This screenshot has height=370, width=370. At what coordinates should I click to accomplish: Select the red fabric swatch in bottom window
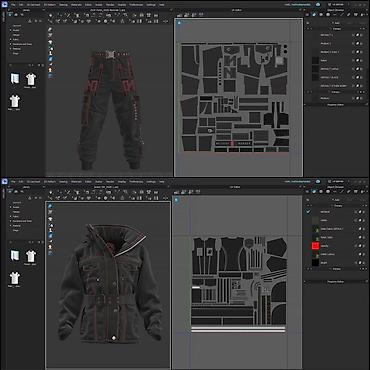(315, 246)
